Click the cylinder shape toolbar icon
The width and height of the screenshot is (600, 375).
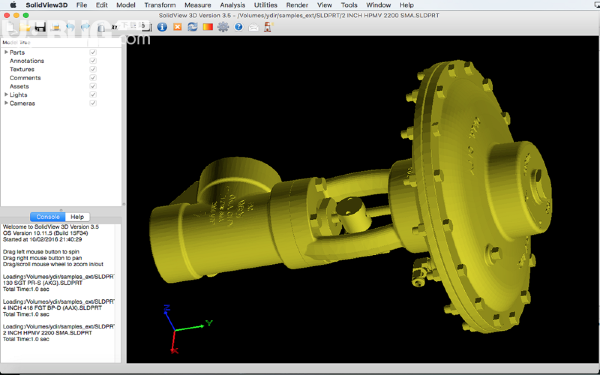101,28
